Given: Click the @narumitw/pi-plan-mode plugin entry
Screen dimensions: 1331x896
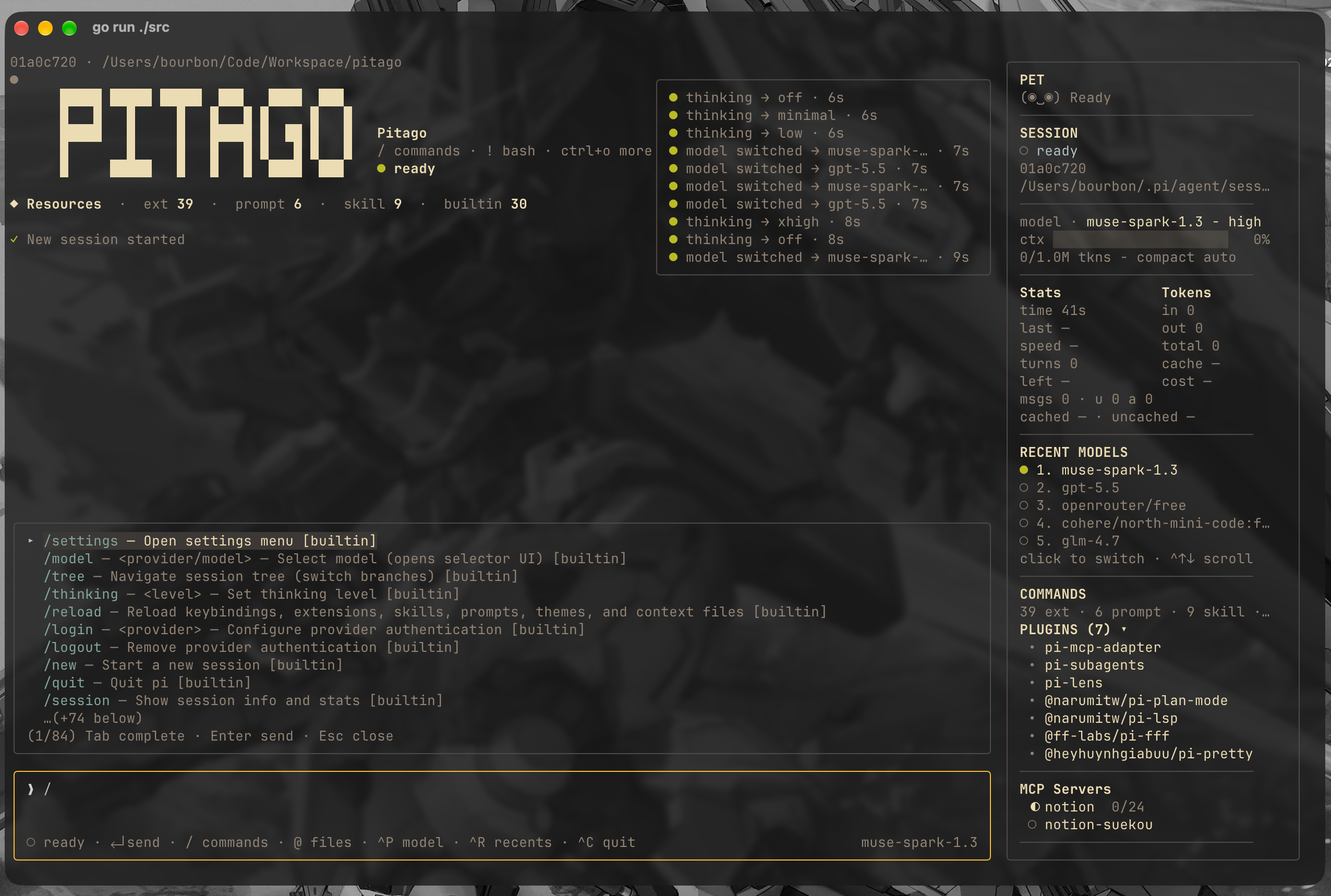Looking at the screenshot, I should [x=1136, y=700].
